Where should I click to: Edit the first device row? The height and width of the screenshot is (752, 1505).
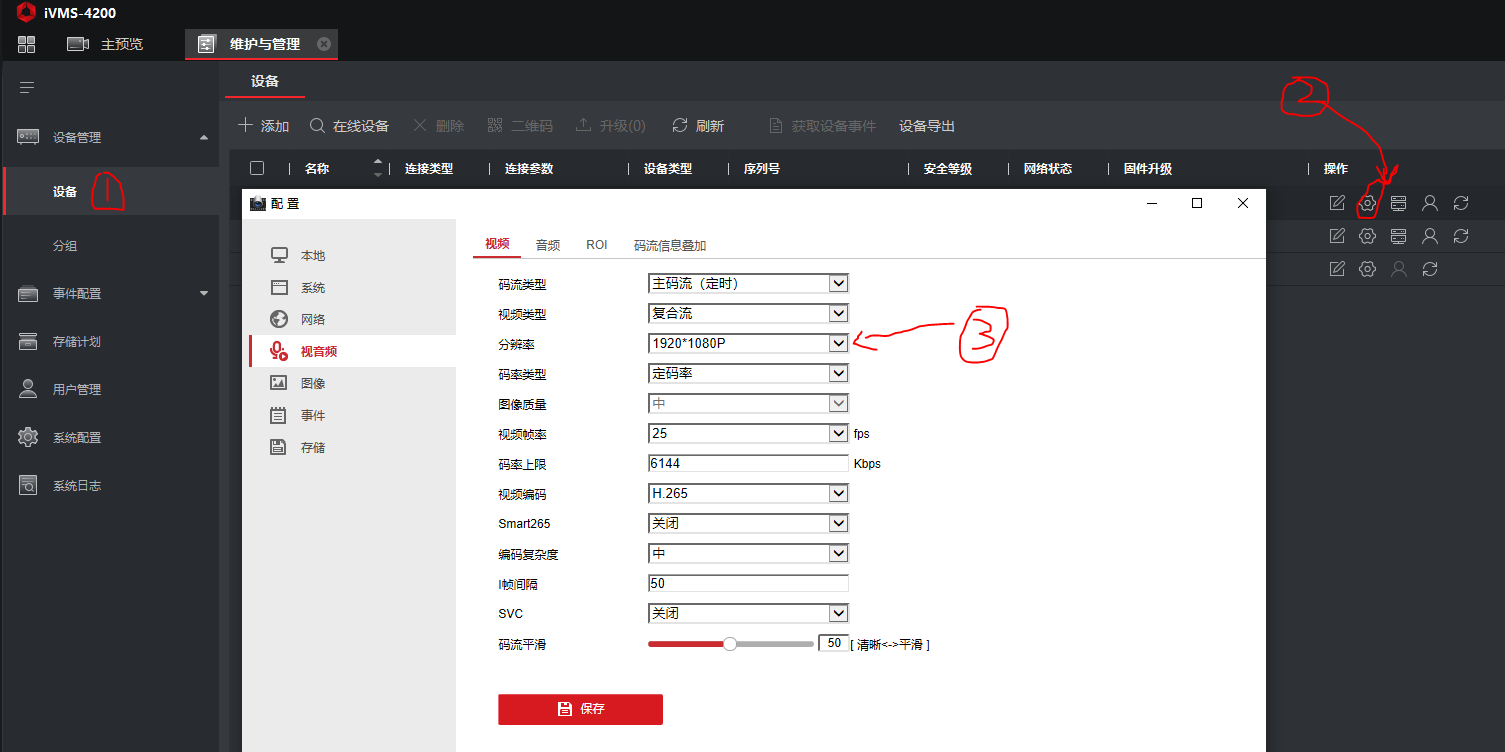pos(1337,203)
